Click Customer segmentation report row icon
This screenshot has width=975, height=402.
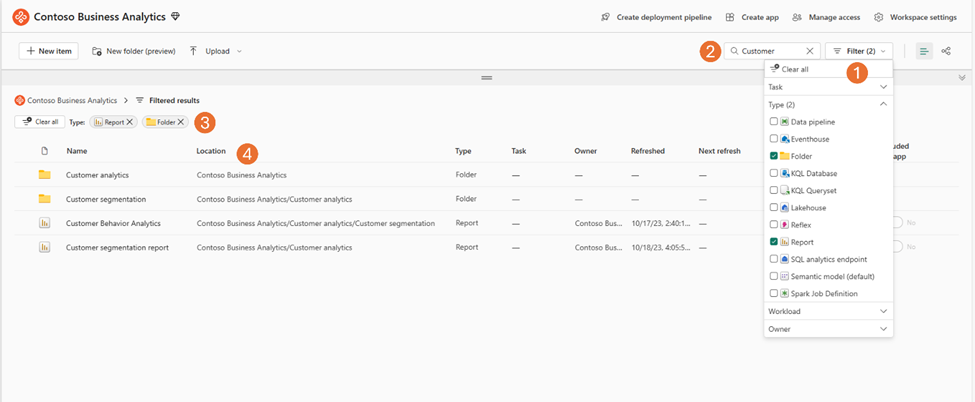click(44, 247)
